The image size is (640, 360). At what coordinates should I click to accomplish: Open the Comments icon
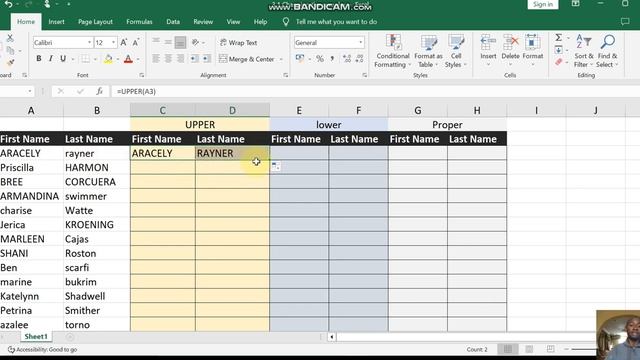click(x=625, y=22)
